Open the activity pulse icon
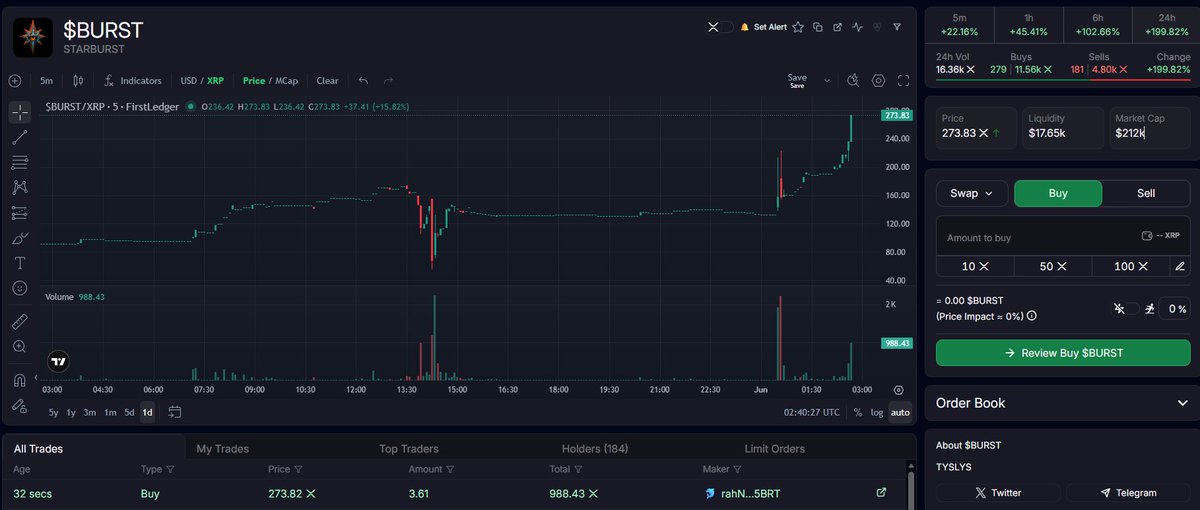The image size is (1200, 510). (x=857, y=27)
